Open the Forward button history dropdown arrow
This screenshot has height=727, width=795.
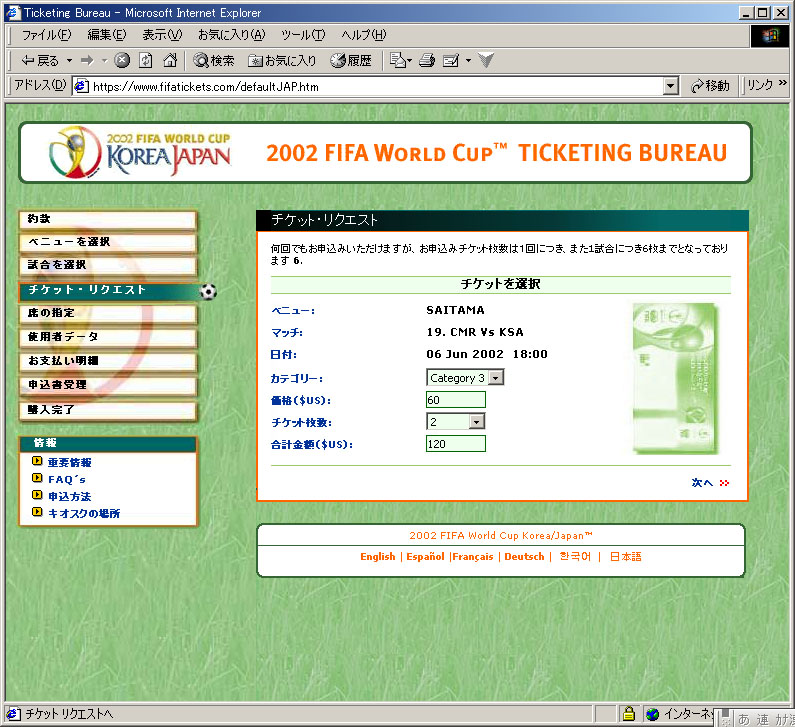tap(104, 60)
